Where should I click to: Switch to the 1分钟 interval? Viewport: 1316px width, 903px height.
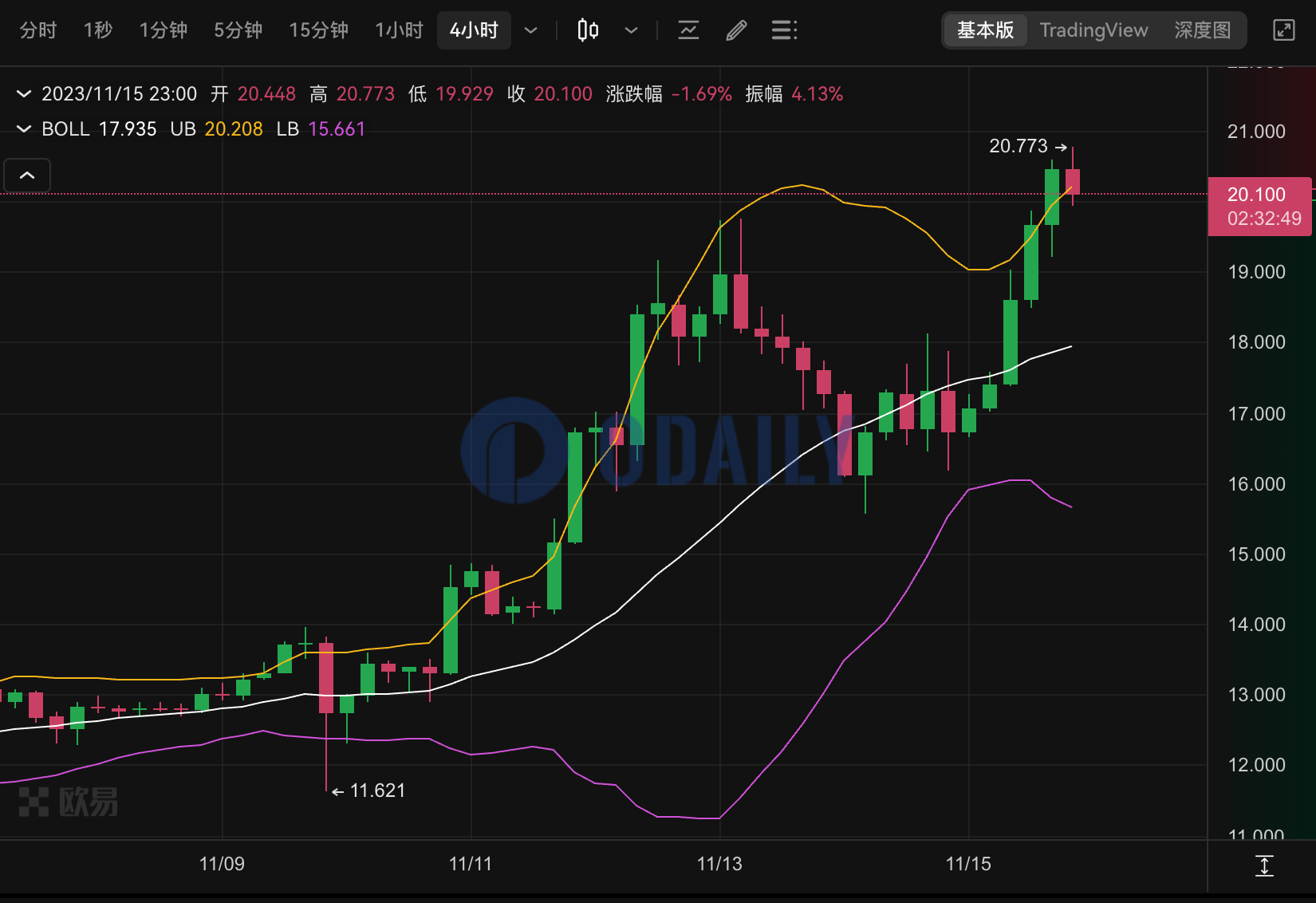coord(164,30)
